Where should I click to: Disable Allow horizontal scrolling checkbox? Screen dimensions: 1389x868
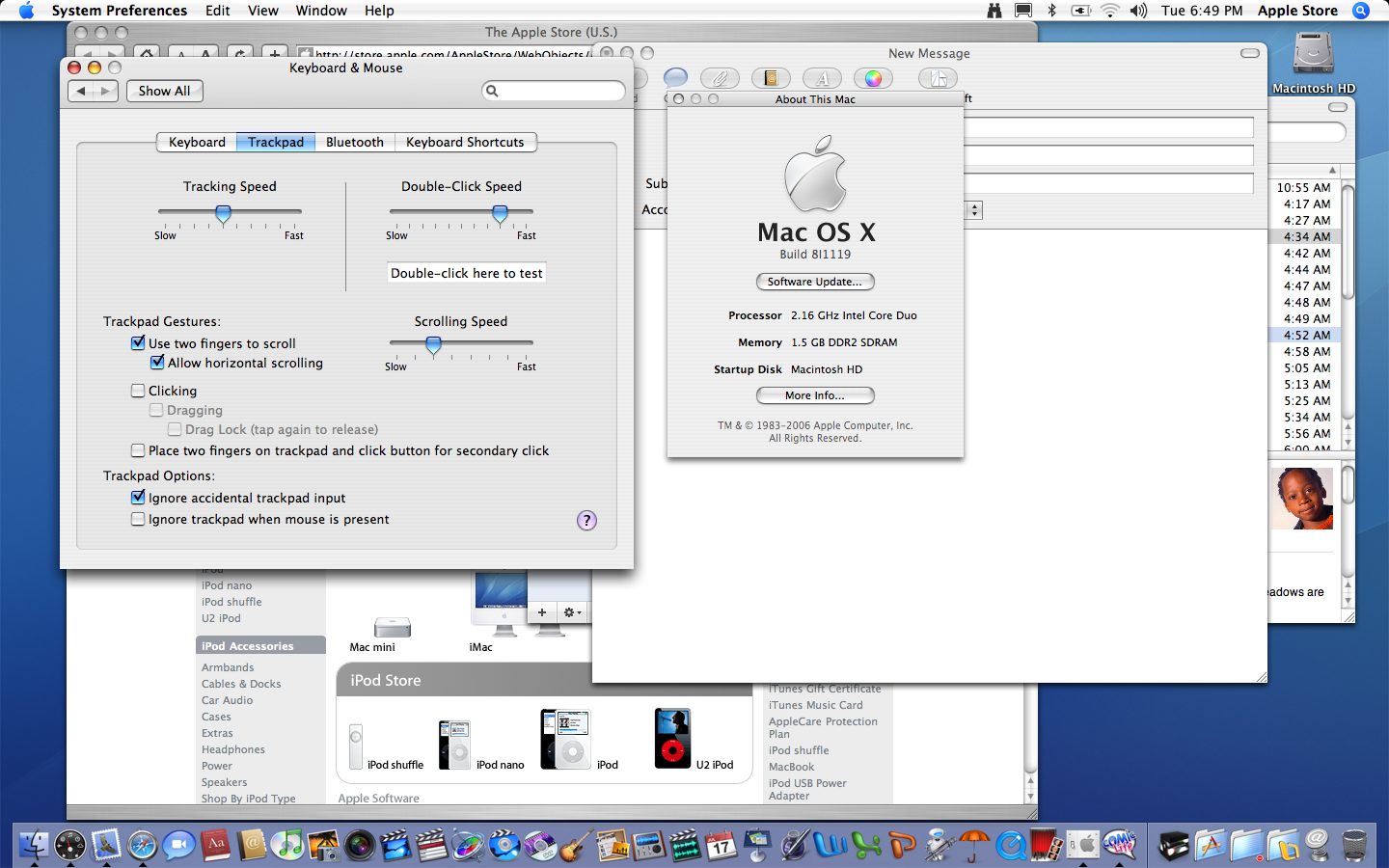[x=157, y=363]
